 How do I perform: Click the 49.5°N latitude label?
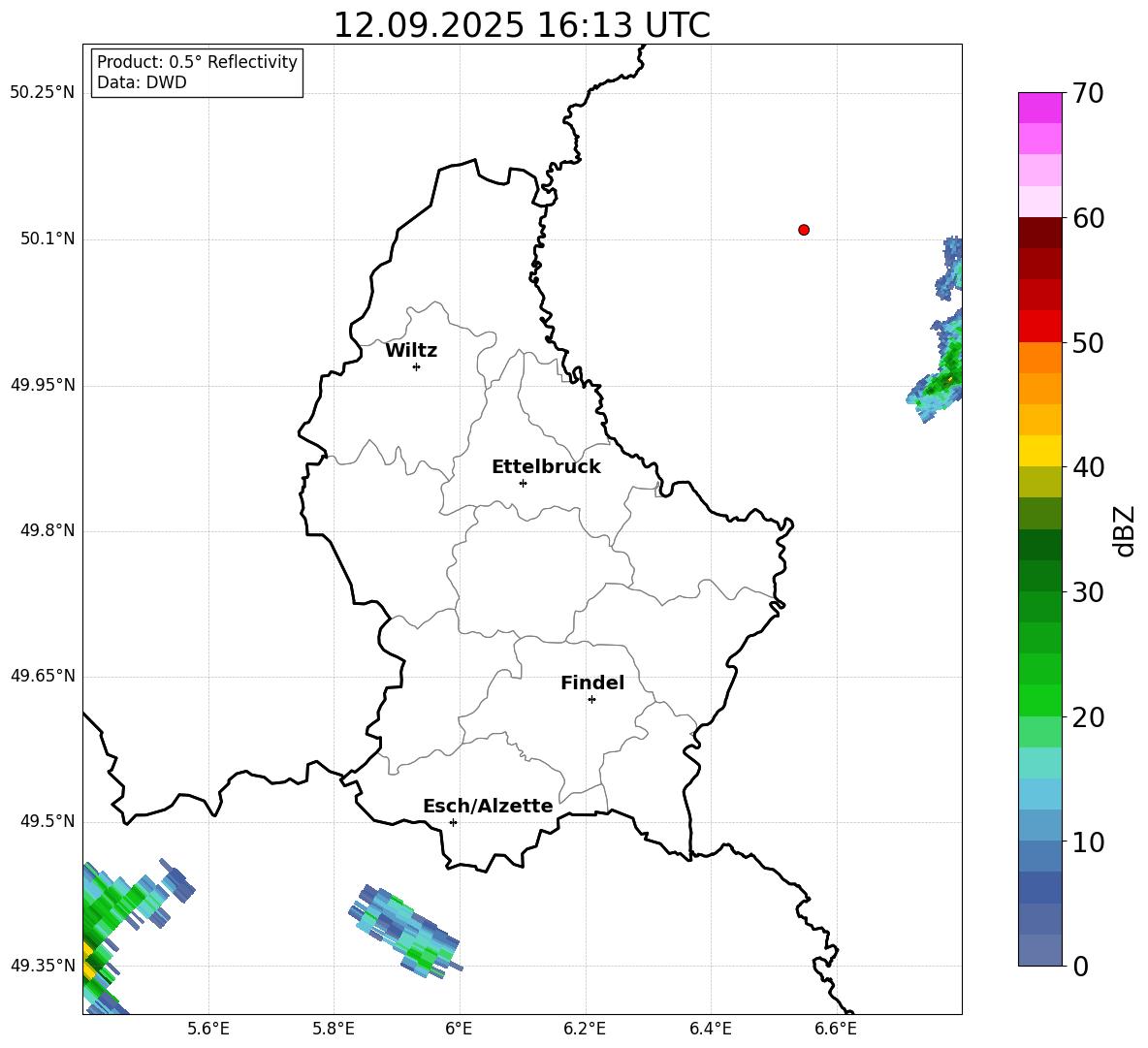48,821
